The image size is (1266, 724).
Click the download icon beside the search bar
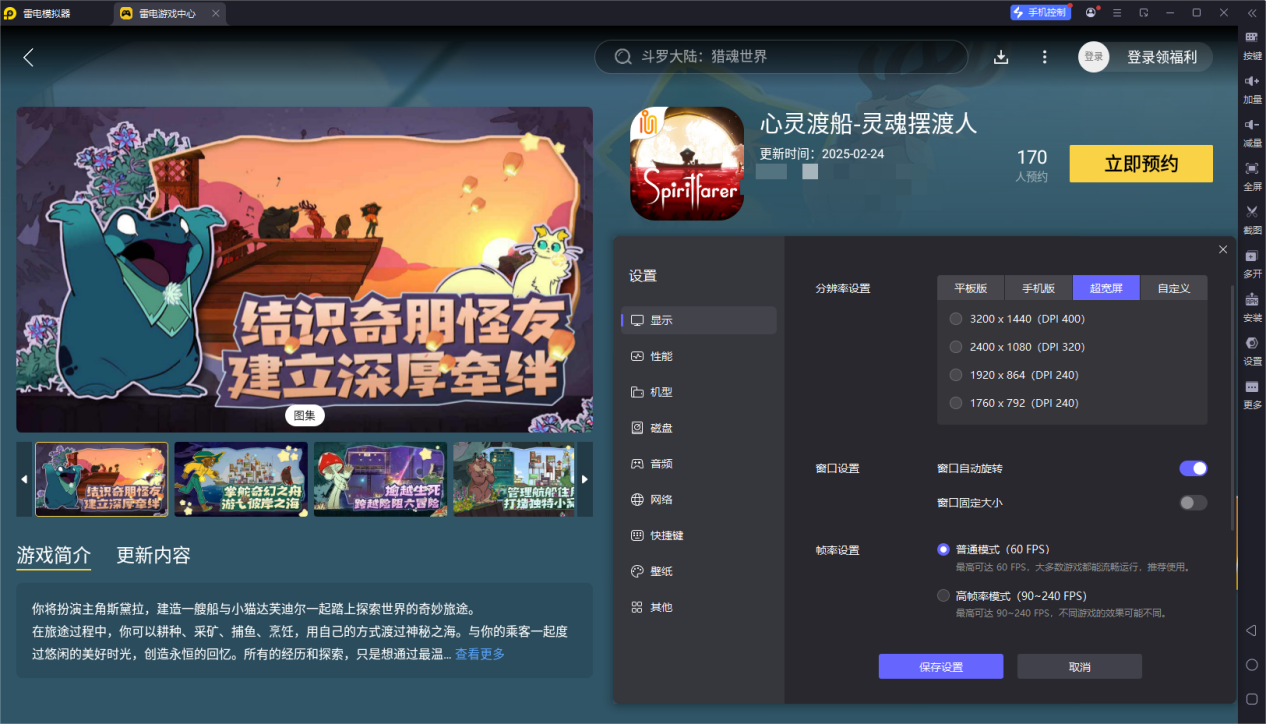click(1001, 57)
